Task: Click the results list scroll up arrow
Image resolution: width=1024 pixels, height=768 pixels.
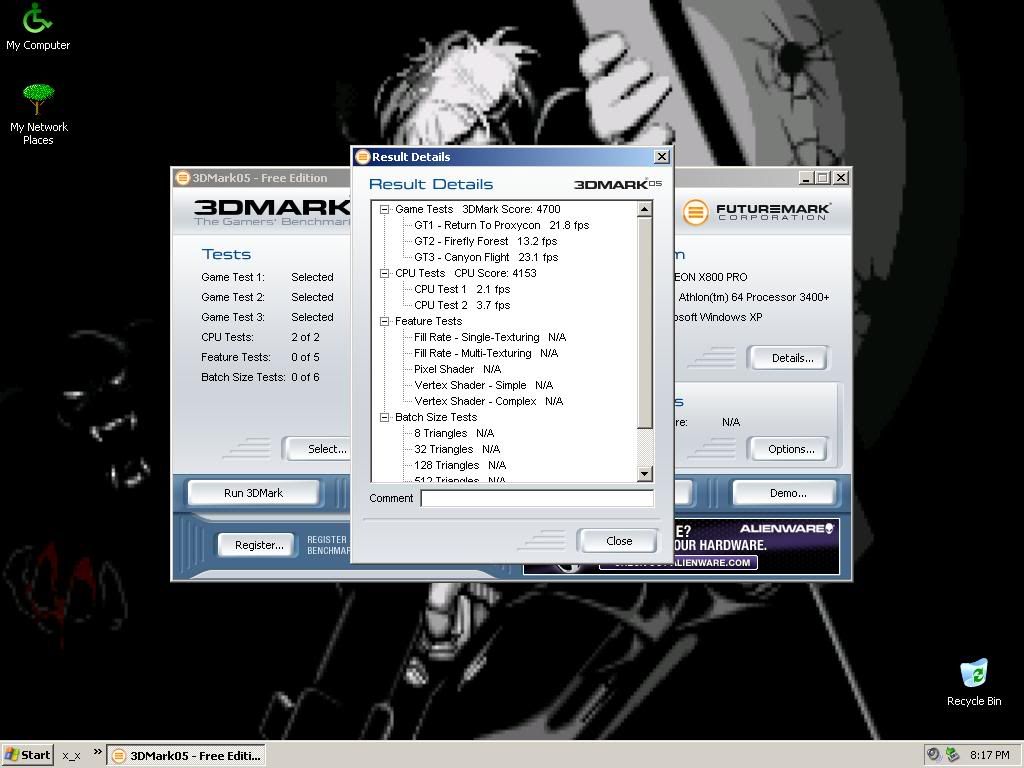Action: pyautogui.click(x=645, y=209)
